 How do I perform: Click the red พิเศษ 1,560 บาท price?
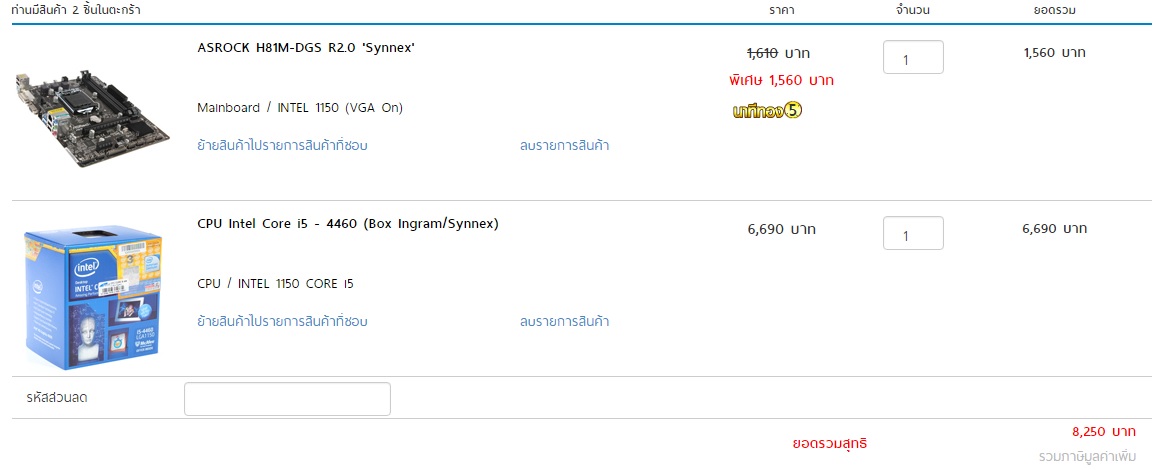[781, 80]
